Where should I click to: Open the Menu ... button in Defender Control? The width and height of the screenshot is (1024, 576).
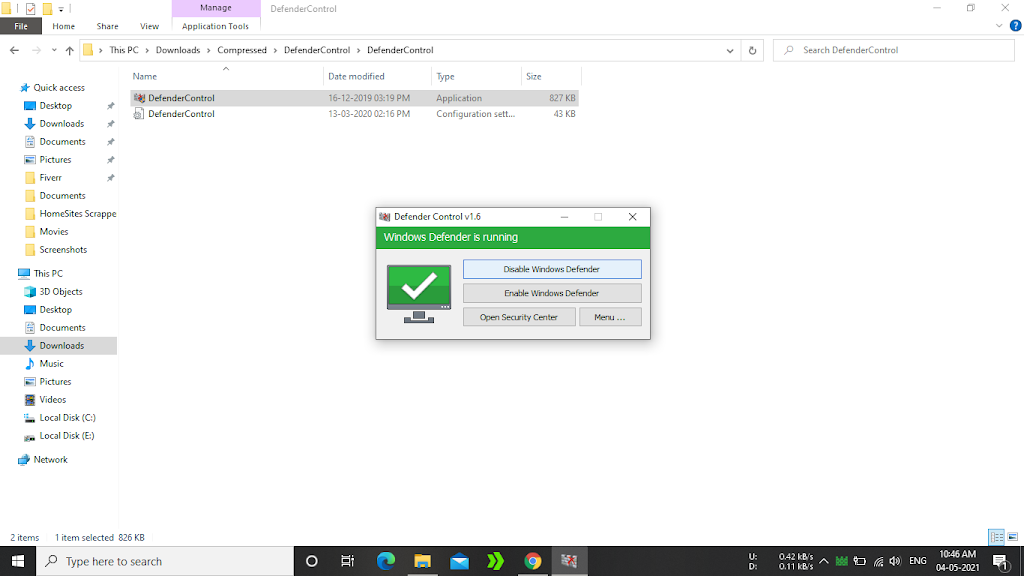pos(609,317)
